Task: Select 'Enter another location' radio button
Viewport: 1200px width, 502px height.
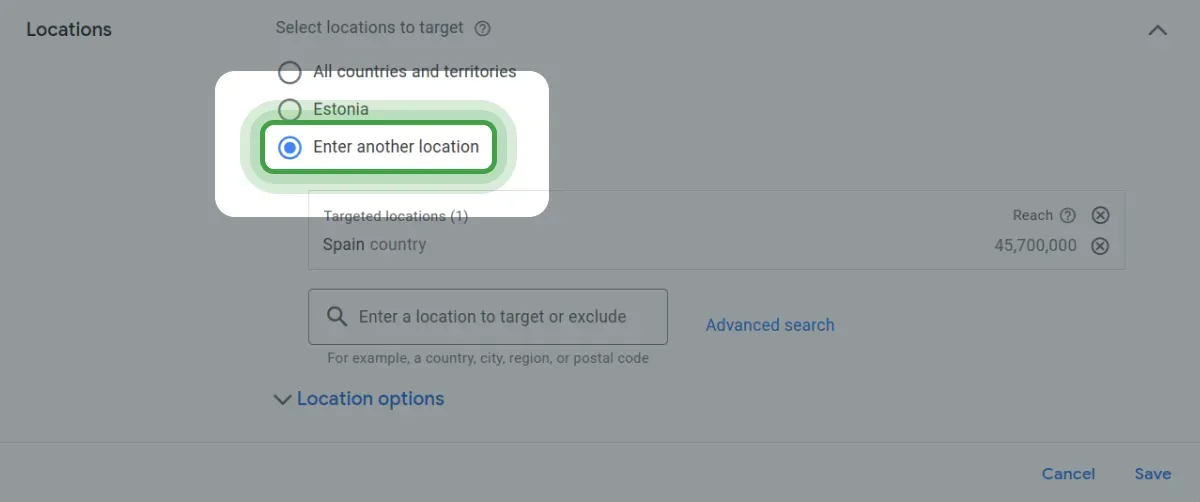Action: [290, 148]
